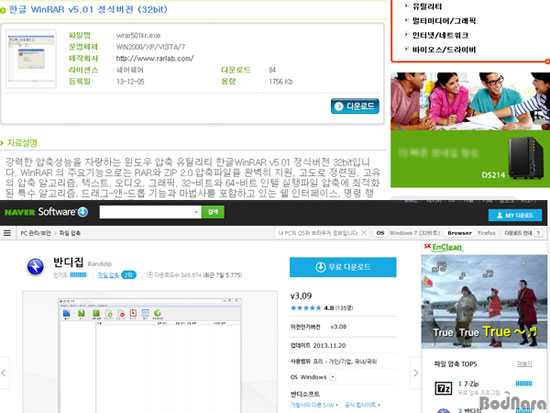Click the 7-Zip icon in TOP5
Screen dimensions: 550x413
pyautogui.click(x=443, y=388)
